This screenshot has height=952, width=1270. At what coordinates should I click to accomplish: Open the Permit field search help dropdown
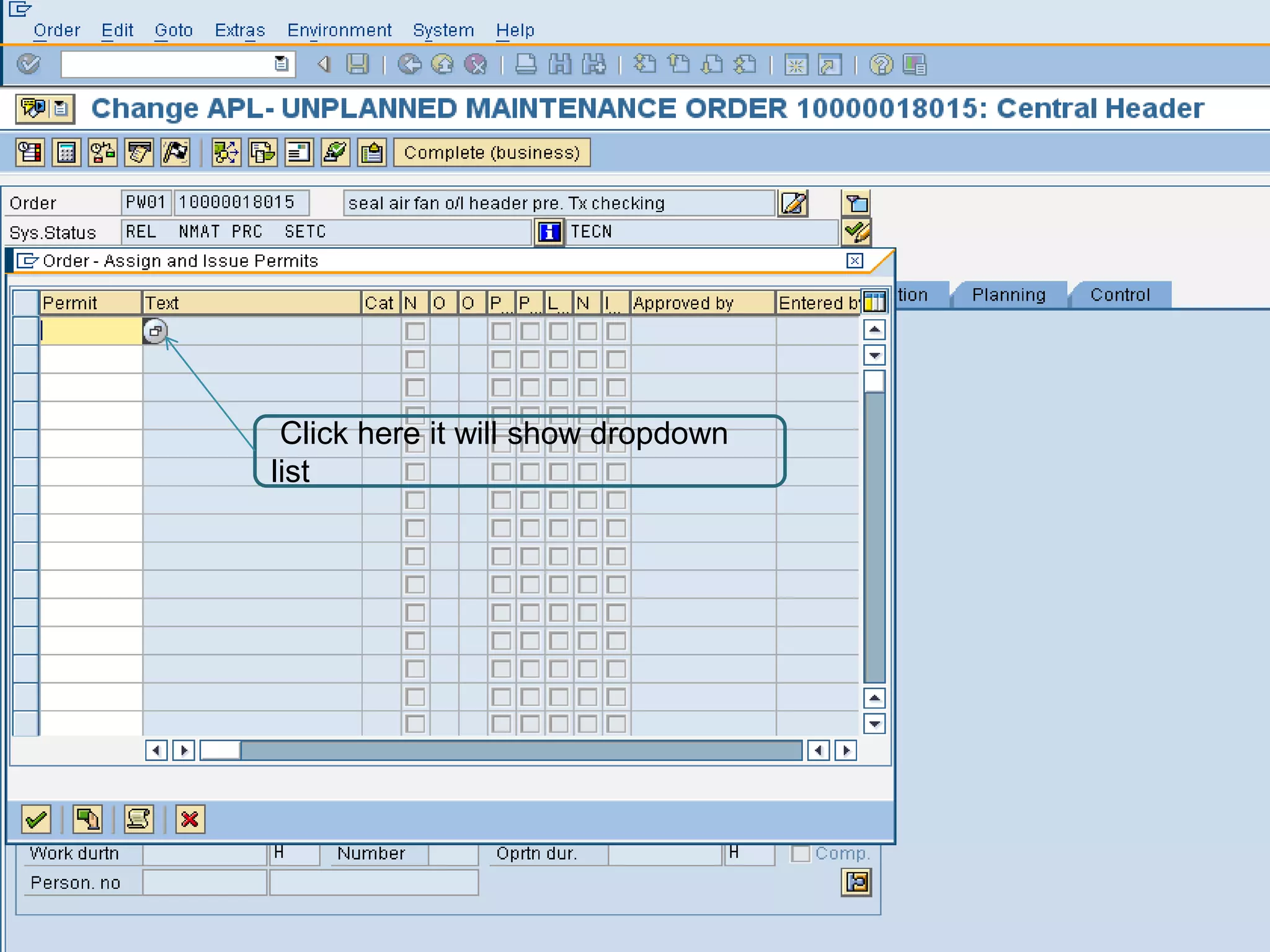(x=155, y=331)
